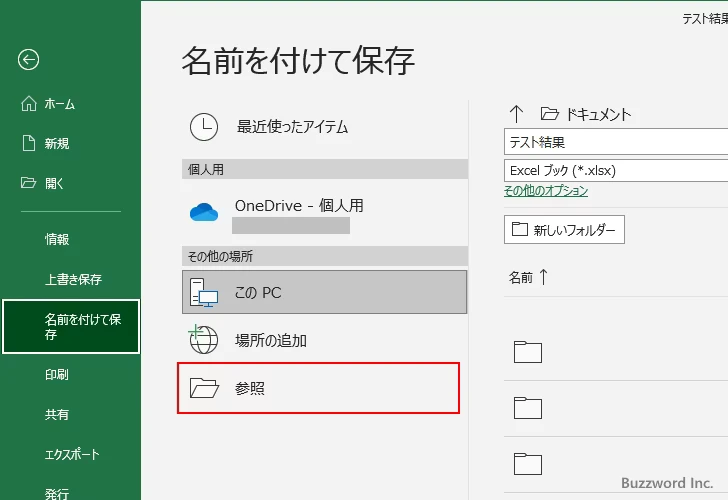This screenshot has width=728, height=500.
Task: Click the computer icon for この PC
Action: [204, 292]
